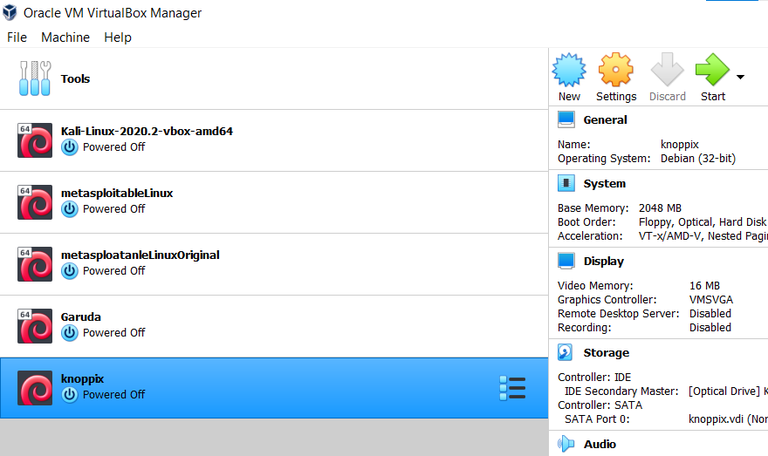Click the power state icon under knoppix
Screen dimensions: 768x456
pyautogui.click(x=70, y=395)
